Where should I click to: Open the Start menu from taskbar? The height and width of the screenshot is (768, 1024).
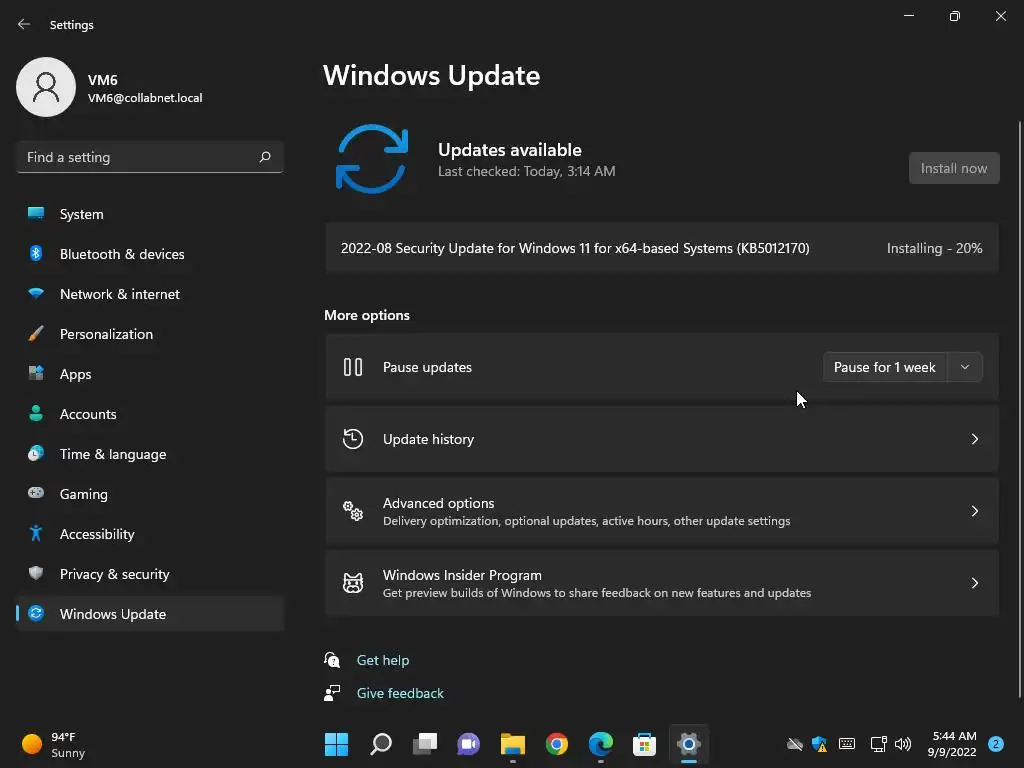click(336, 744)
